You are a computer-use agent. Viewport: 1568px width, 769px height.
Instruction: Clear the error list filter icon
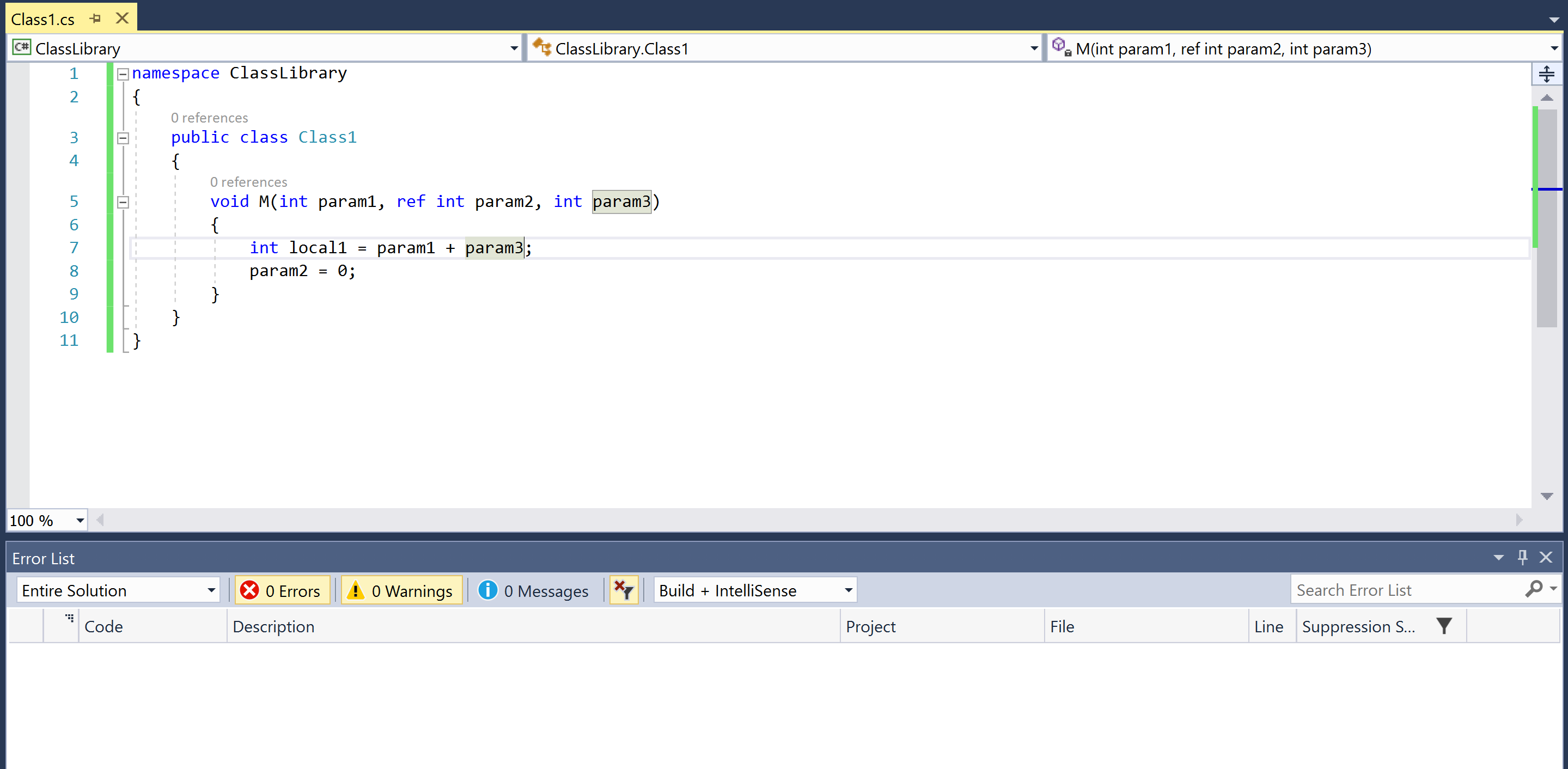pyautogui.click(x=624, y=590)
